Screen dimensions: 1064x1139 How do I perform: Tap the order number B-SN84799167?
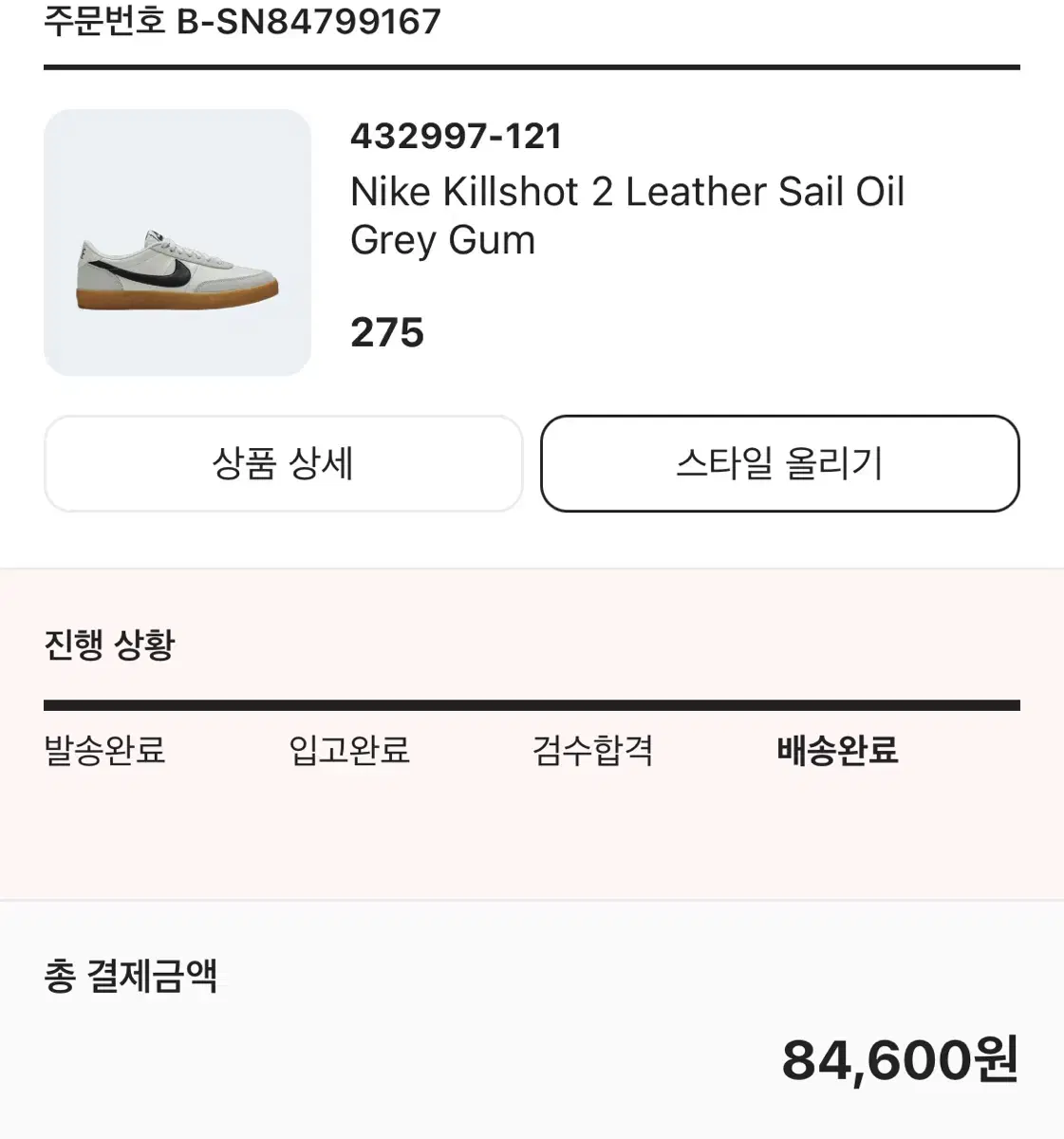309,21
